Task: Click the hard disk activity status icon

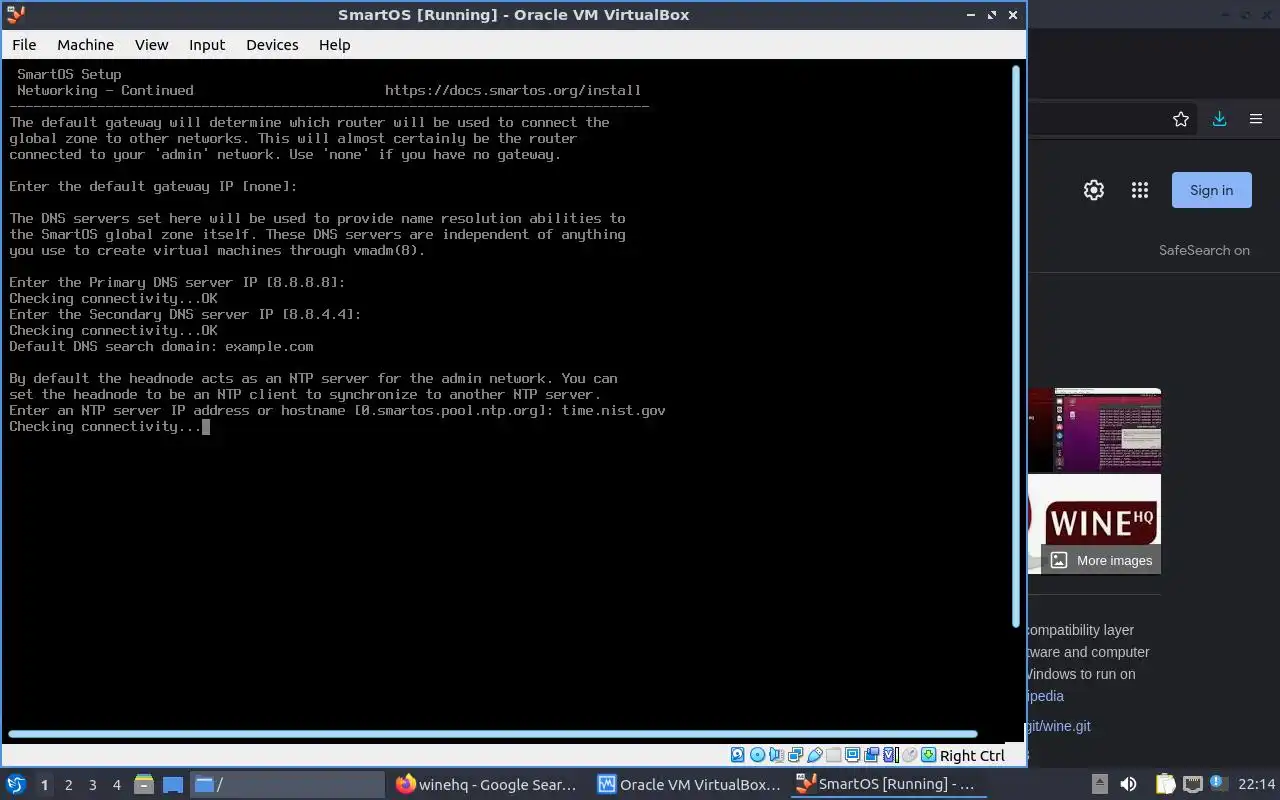Action: (x=738, y=755)
